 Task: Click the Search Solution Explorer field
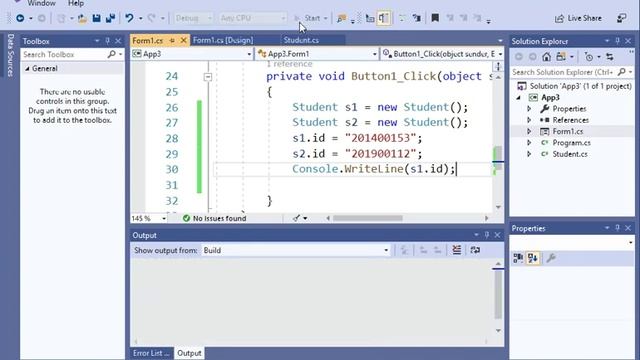(563, 72)
